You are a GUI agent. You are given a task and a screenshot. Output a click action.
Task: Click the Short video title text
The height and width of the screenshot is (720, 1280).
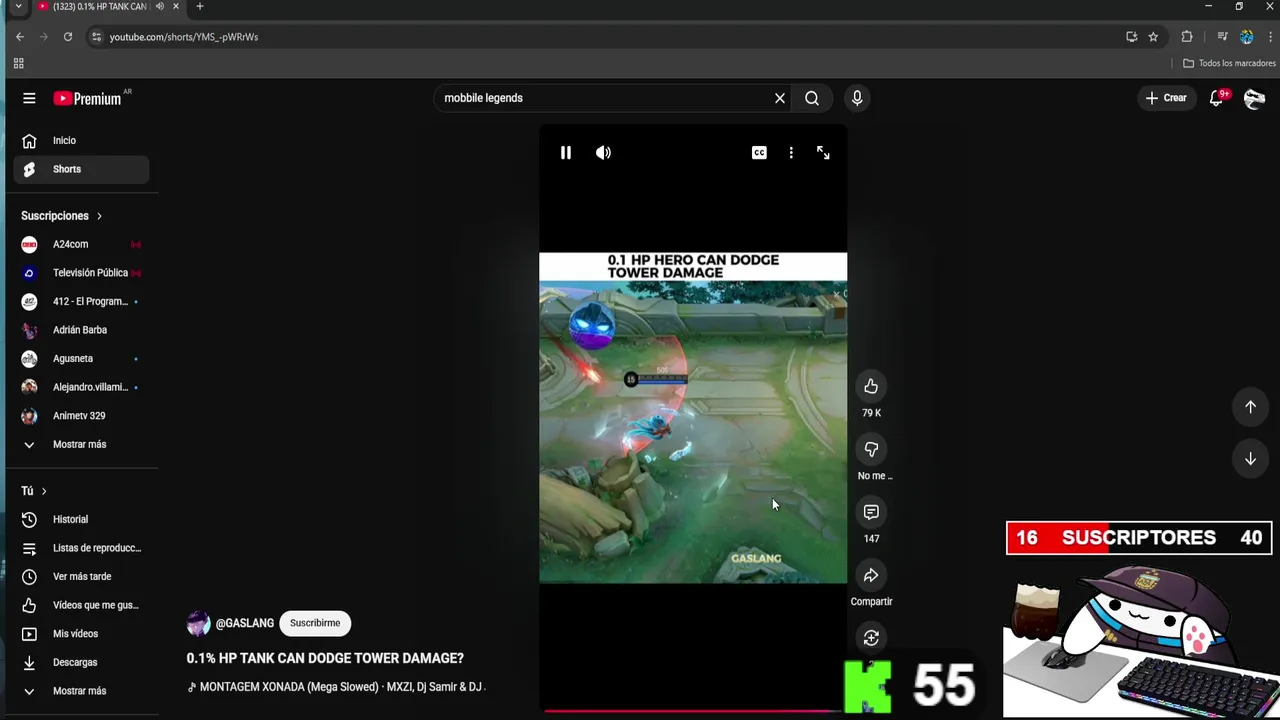325,658
